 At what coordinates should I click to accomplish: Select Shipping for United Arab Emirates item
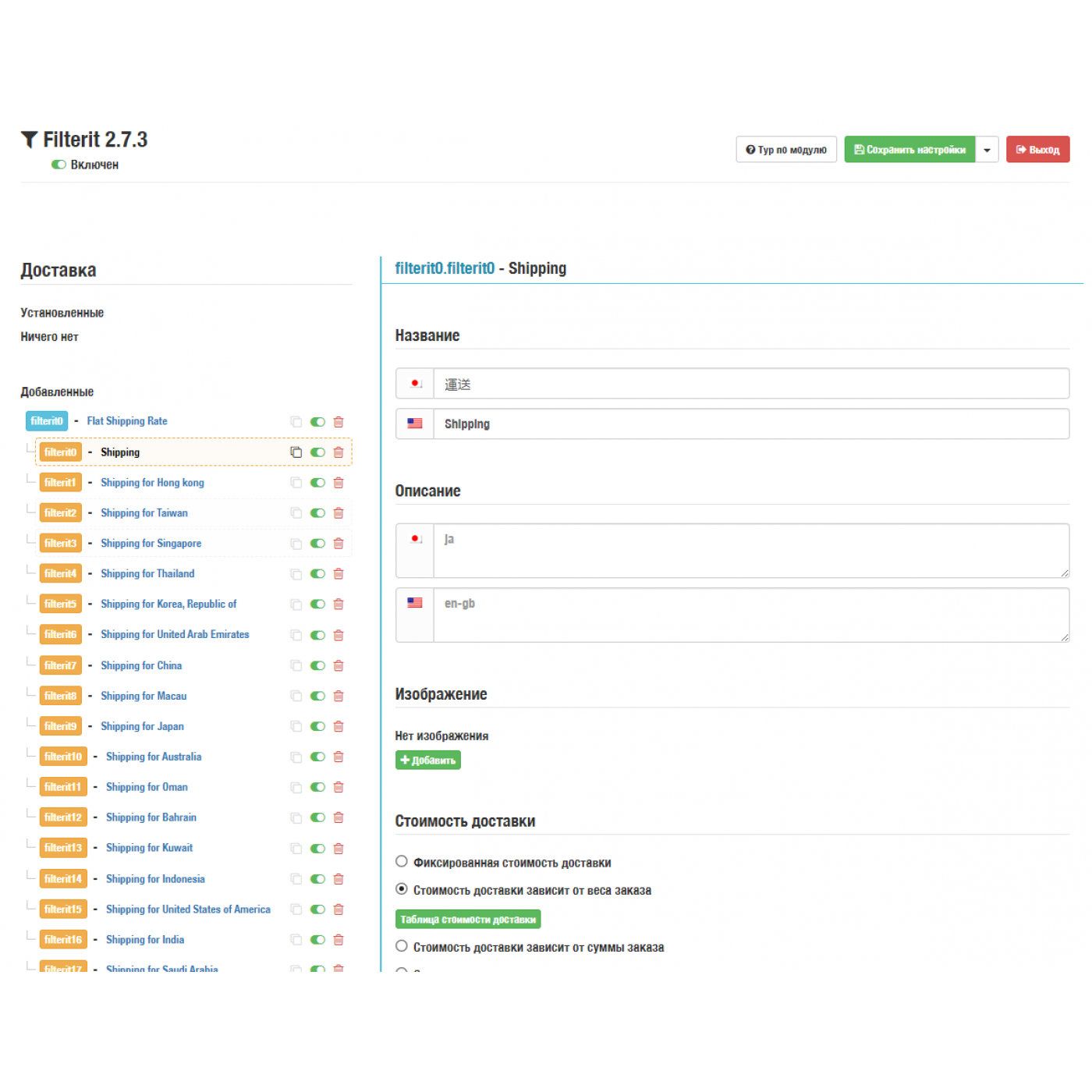coord(175,635)
